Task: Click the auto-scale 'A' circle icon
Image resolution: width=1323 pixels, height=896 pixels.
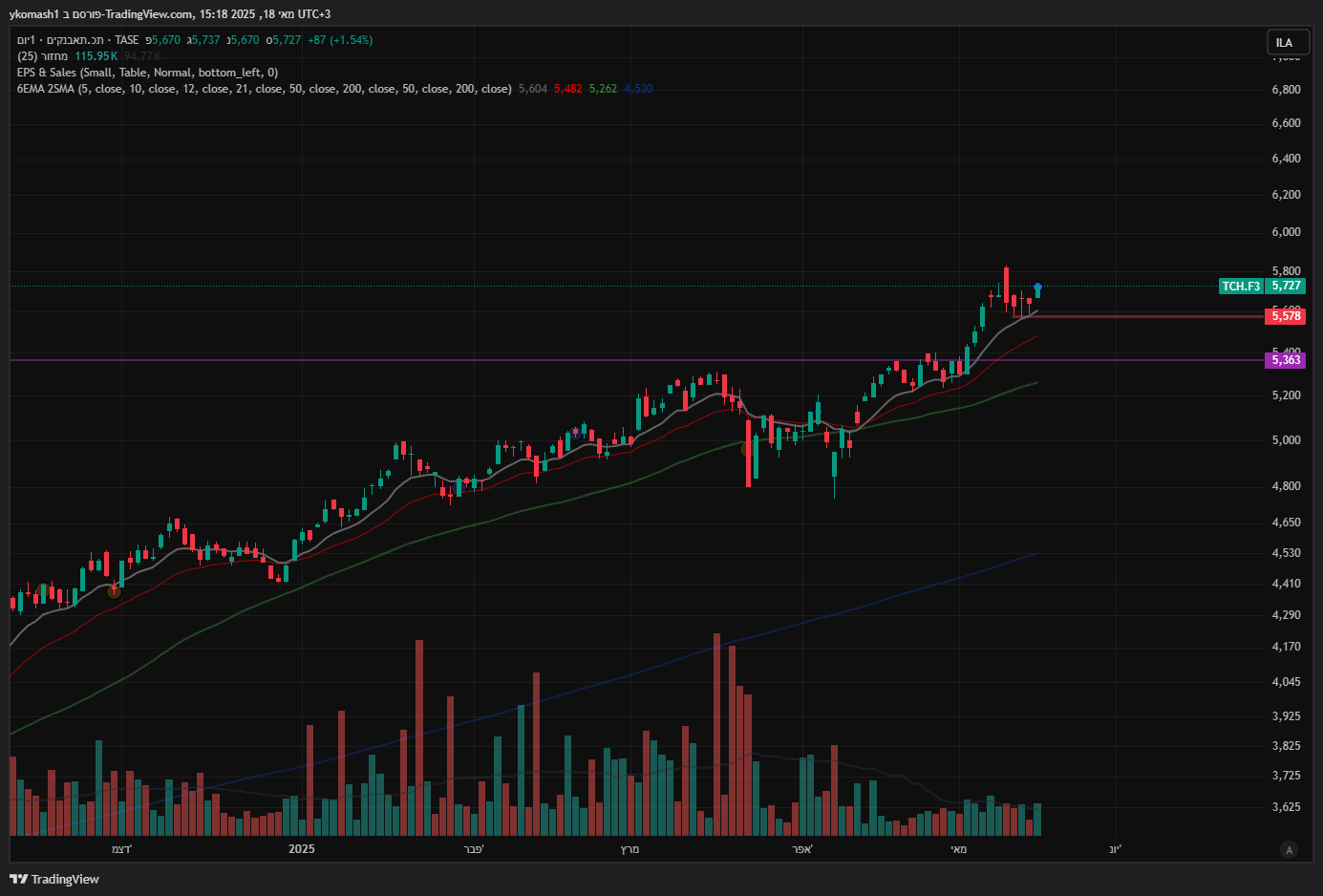Action: tap(1290, 850)
